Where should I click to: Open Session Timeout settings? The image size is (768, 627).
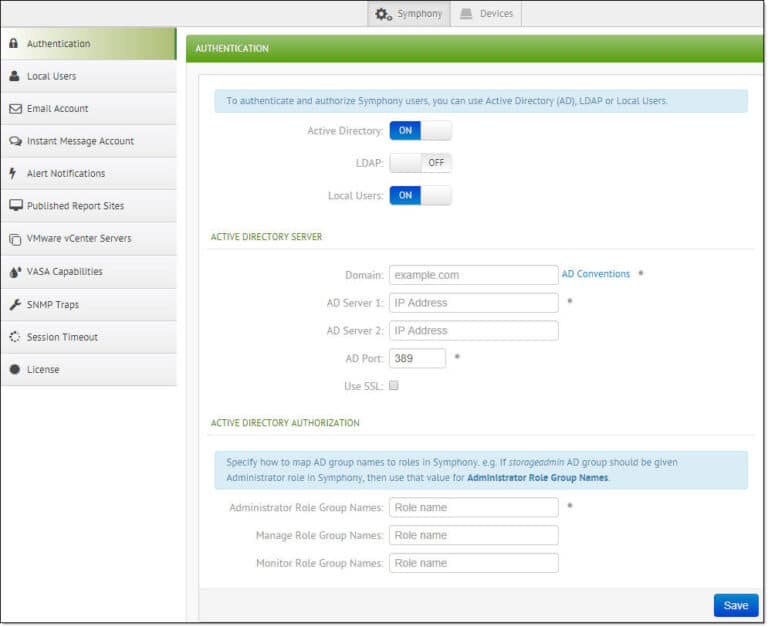89,337
